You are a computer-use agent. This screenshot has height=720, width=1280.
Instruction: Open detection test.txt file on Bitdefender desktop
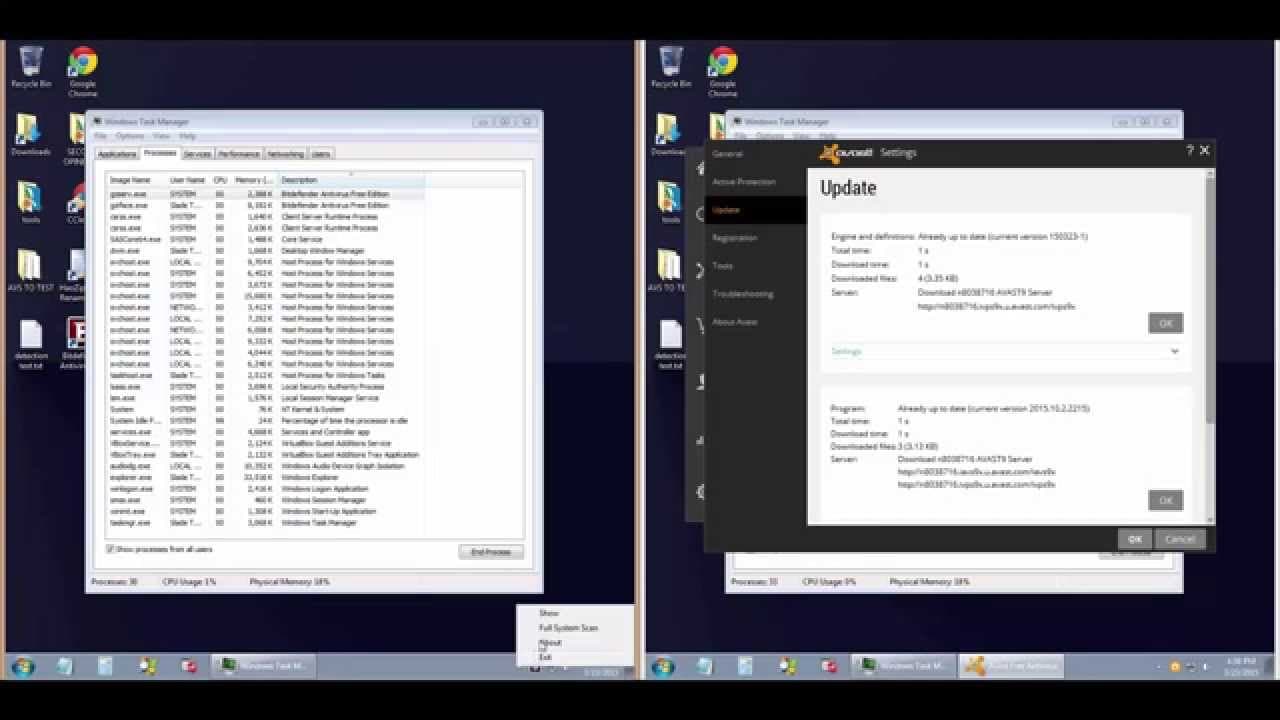click(31, 344)
